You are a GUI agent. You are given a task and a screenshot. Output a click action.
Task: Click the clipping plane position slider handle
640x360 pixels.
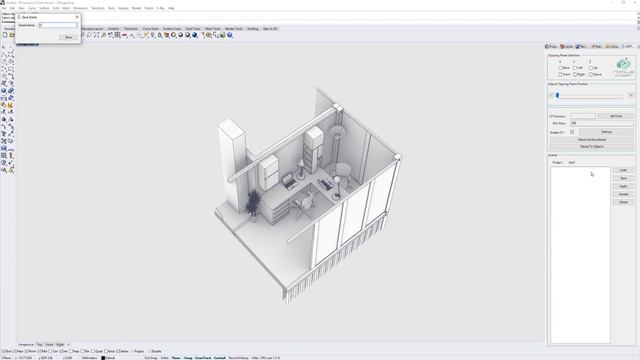(x=557, y=95)
